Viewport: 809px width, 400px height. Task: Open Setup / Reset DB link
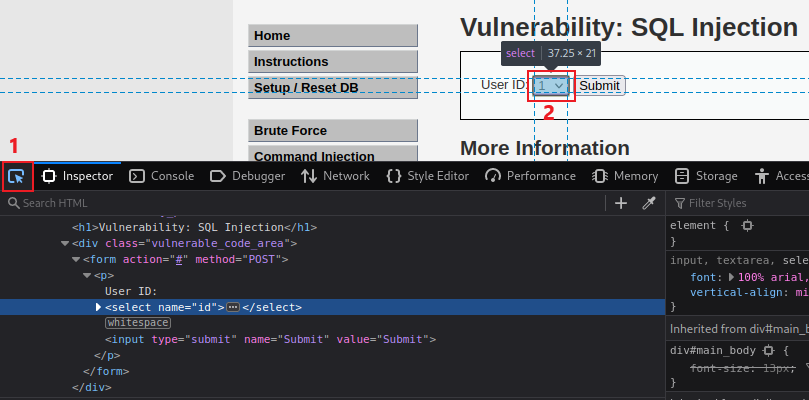[x=333, y=87]
